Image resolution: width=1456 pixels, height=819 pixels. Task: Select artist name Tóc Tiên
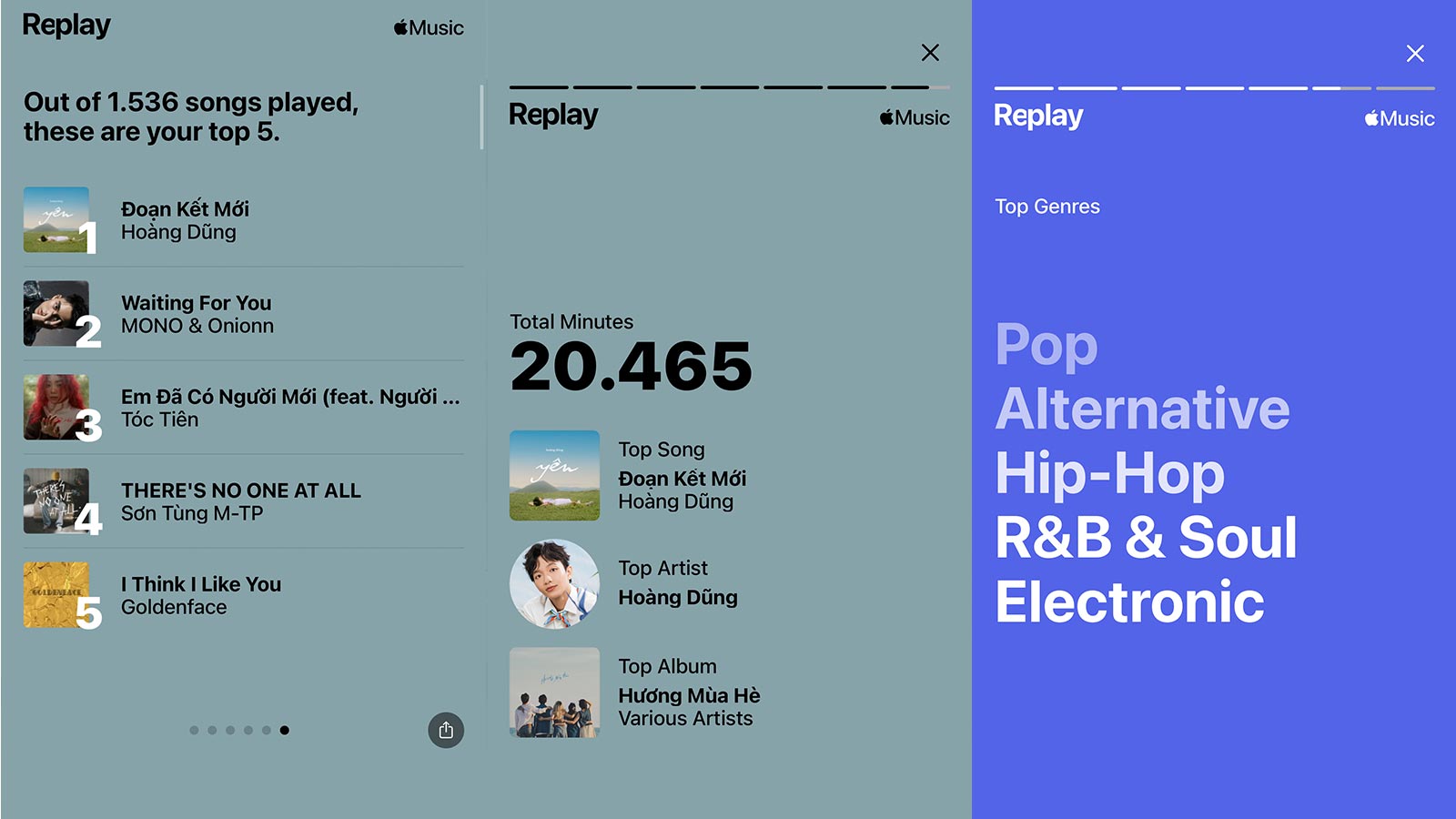159,420
